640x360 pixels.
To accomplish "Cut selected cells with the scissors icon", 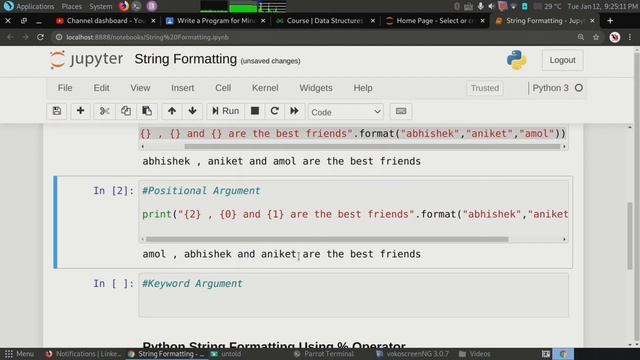I will [104, 111].
